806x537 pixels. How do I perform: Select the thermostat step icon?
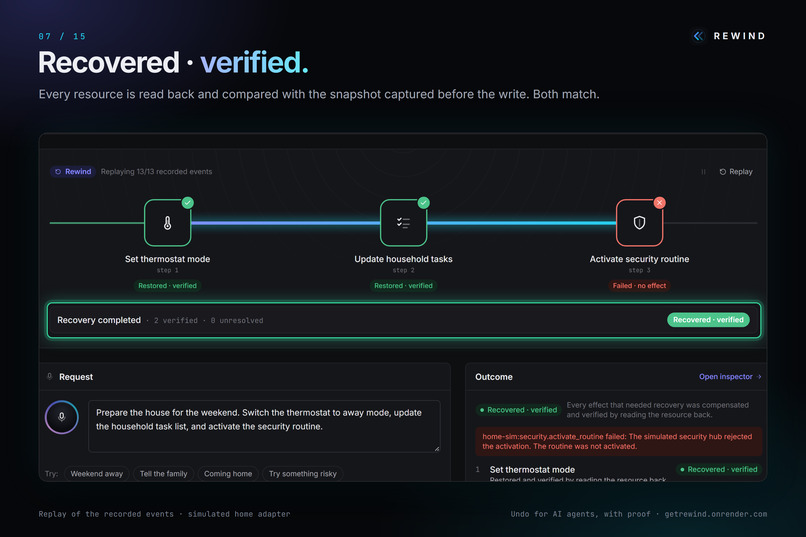168,223
